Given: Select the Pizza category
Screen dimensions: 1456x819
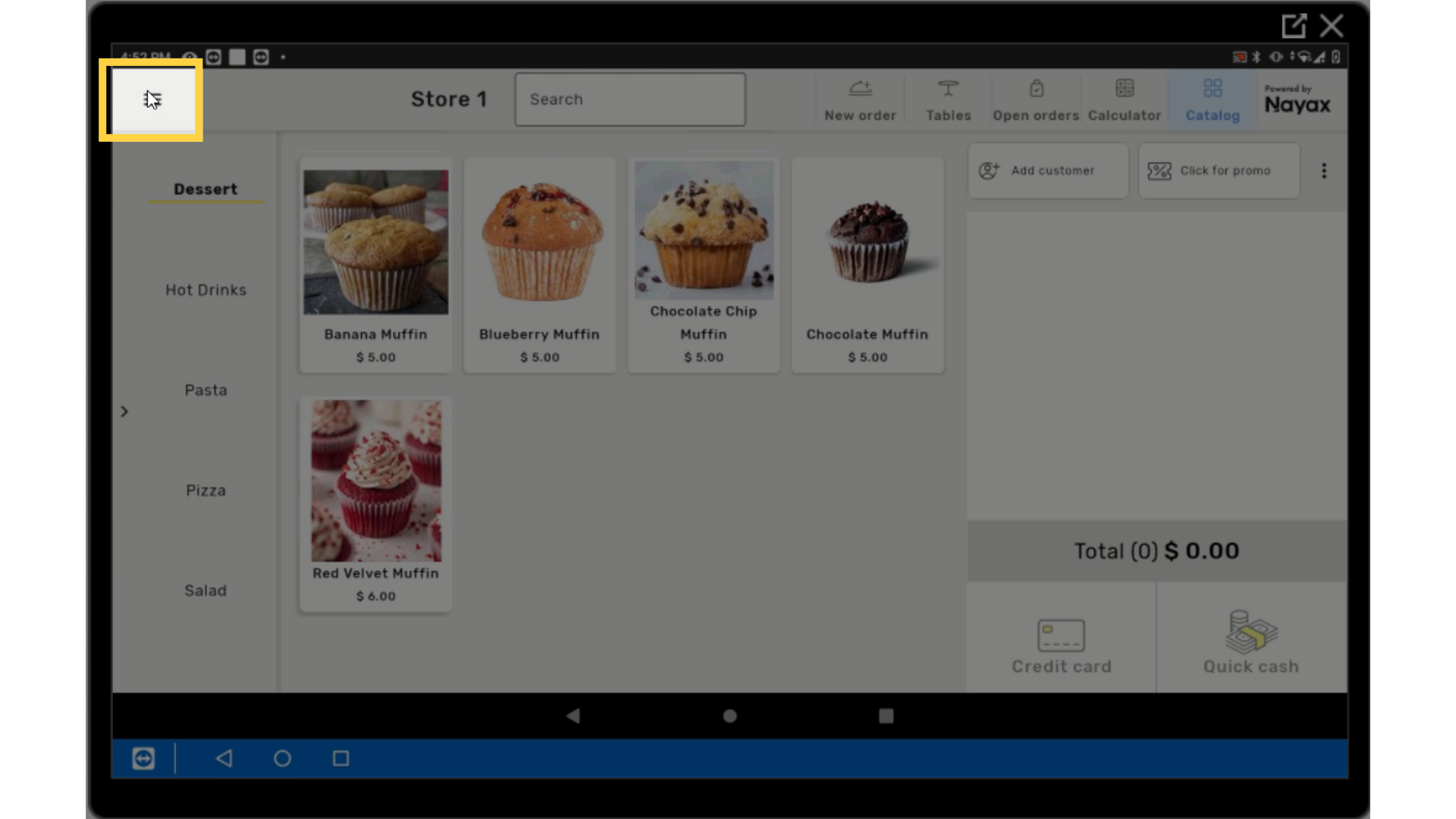Looking at the screenshot, I should click(x=206, y=491).
